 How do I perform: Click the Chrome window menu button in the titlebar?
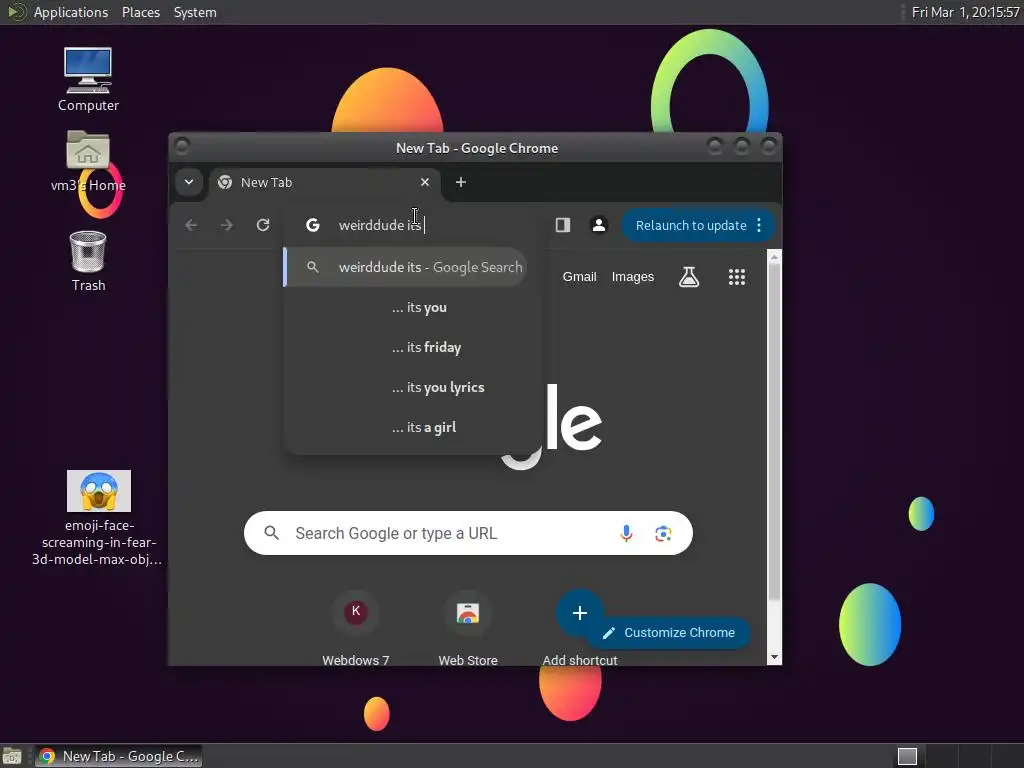tap(182, 147)
